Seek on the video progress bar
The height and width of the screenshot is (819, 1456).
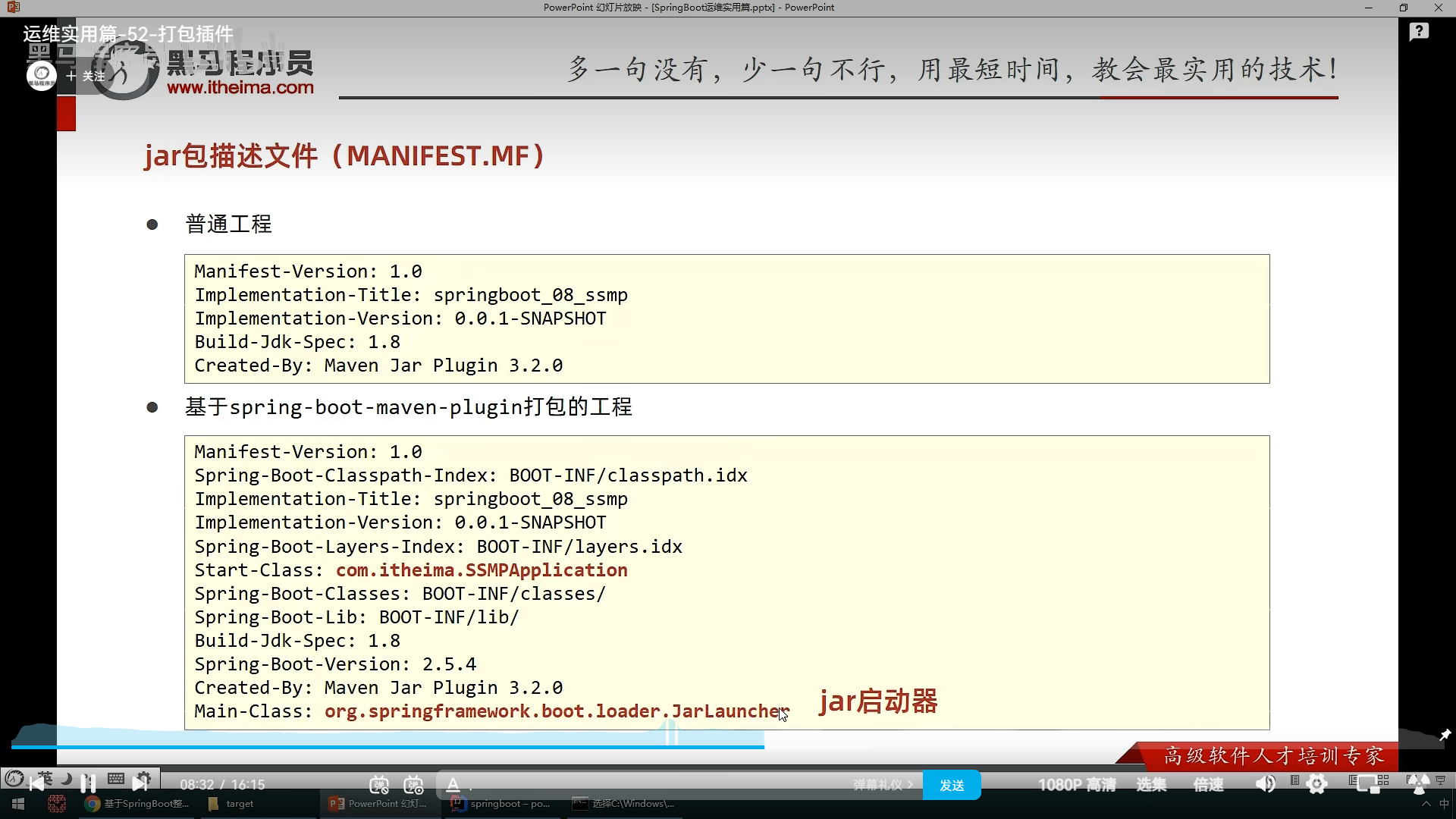tap(531, 747)
